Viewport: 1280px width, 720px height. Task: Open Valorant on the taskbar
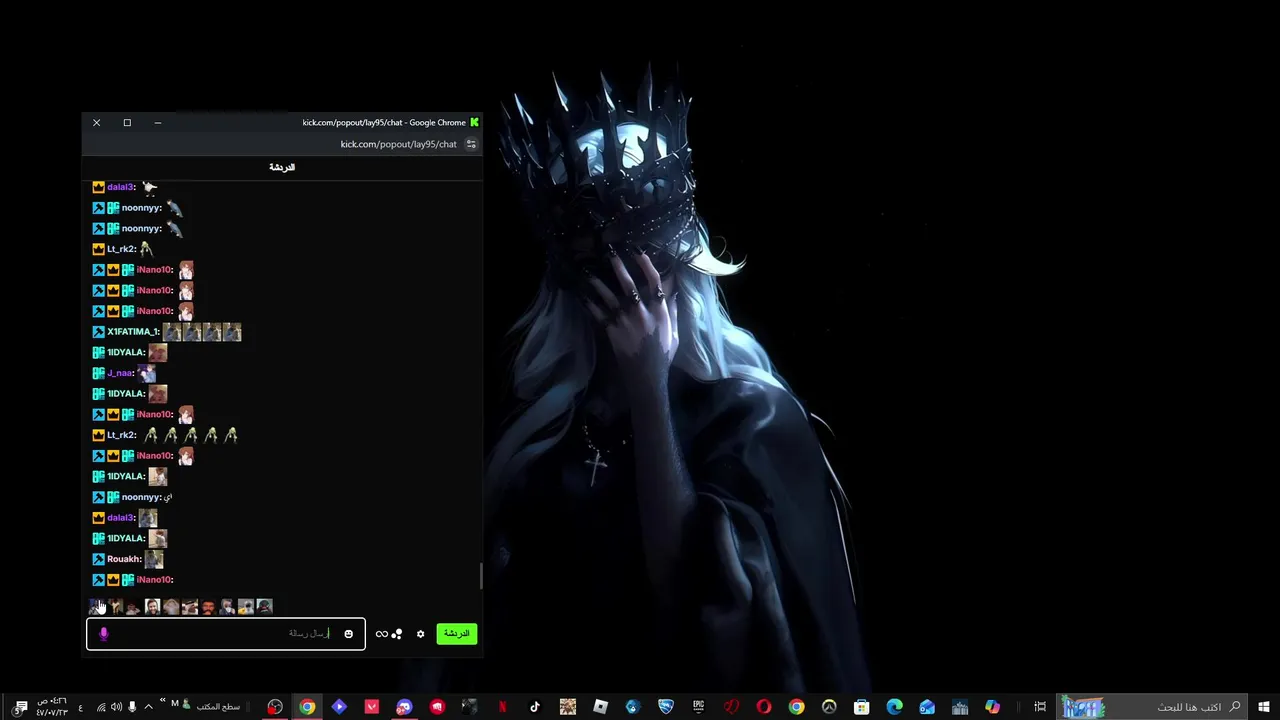click(372, 707)
